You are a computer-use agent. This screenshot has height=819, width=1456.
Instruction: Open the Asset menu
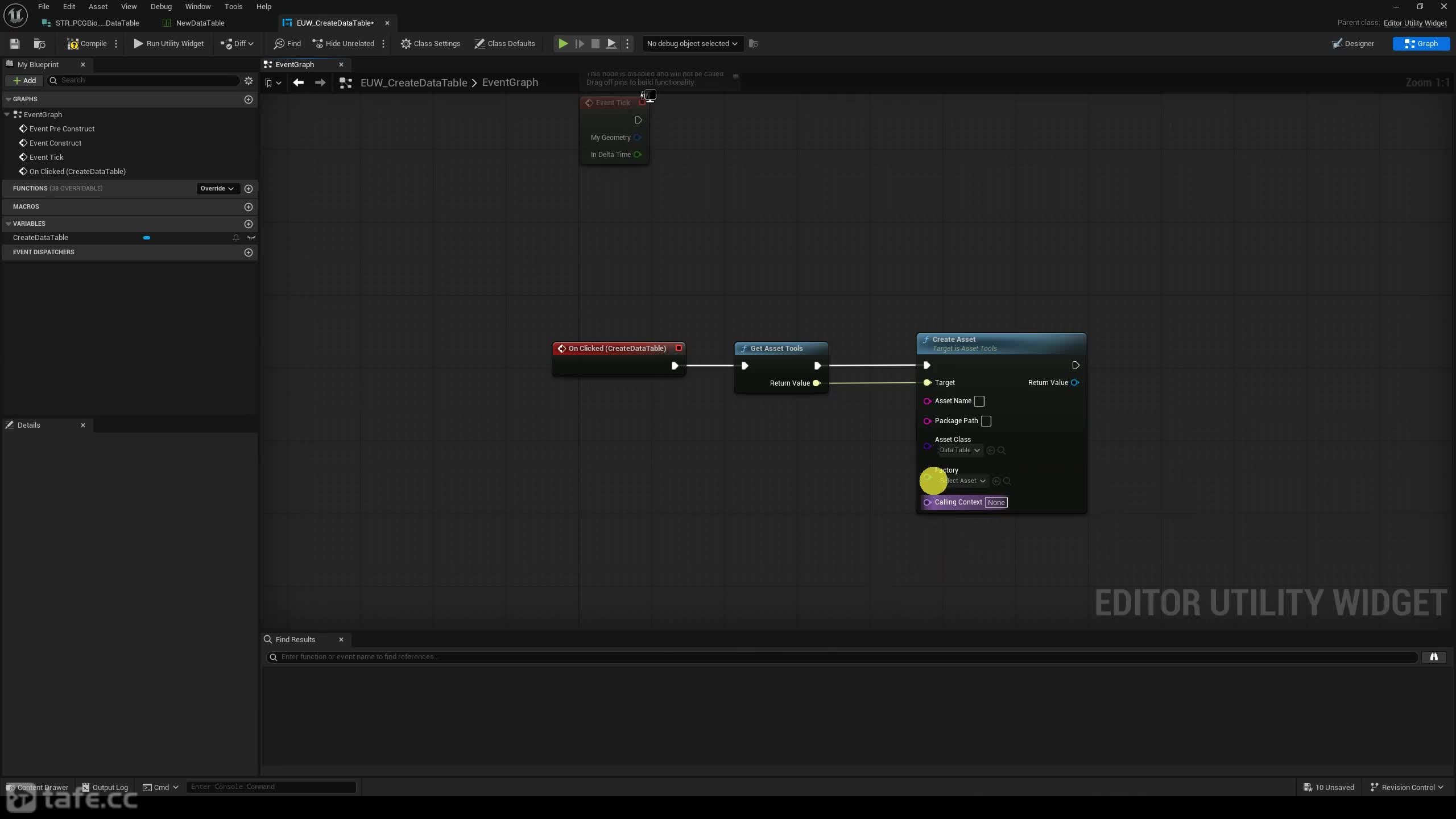pos(98,7)
